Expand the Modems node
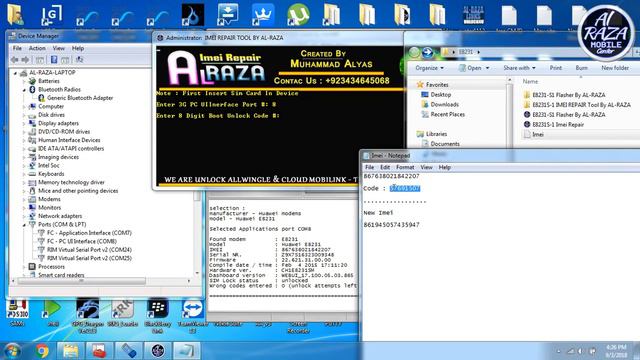The image size is (640, 360). (x=24, y=200)
